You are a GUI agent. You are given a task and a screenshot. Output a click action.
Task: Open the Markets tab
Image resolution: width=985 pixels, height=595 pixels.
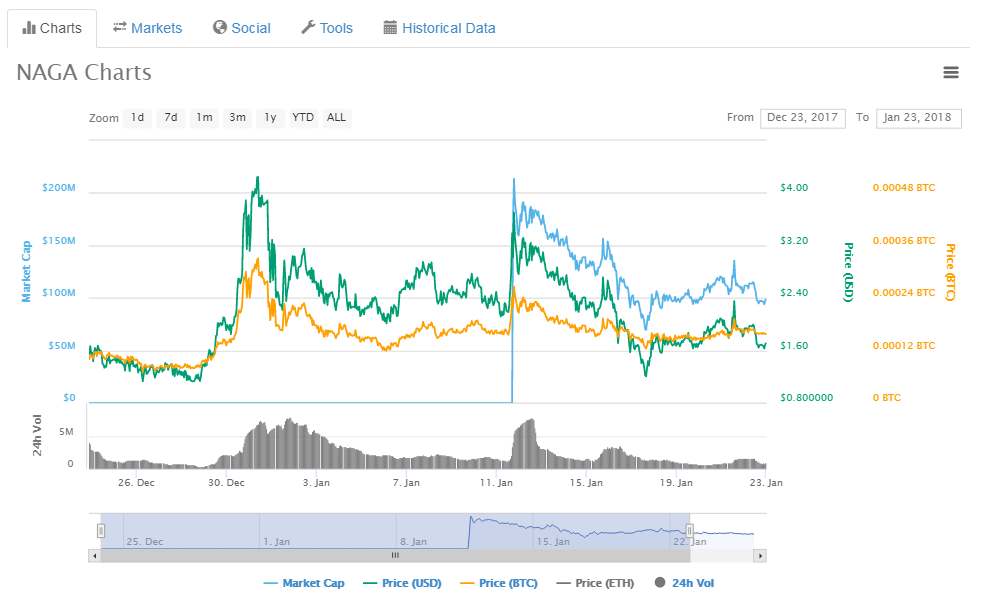pos(147,28)
